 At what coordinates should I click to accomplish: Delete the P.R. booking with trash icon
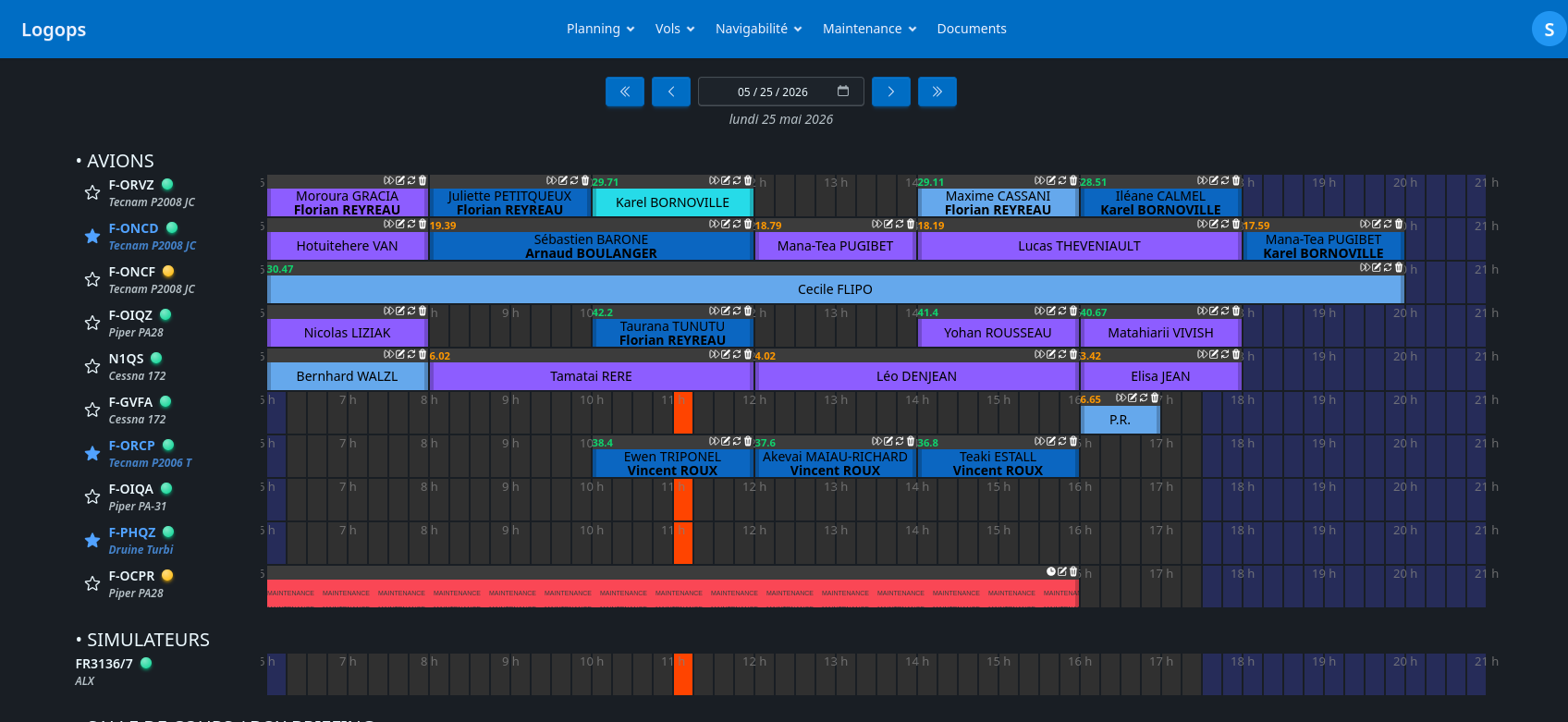pyautogui.click(x=1155, y=398)
